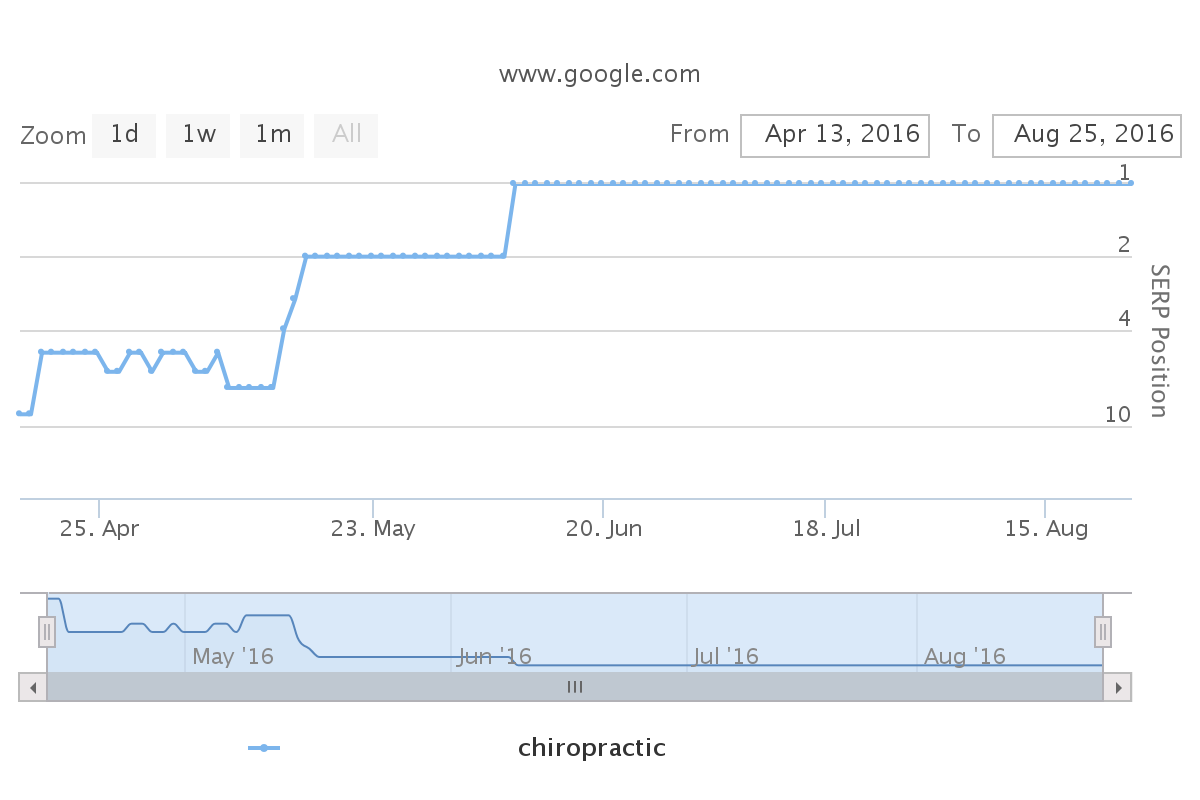Click the navigator left handle grip
The width and height of the screenshot is (1200, 800).
pyautogui.click(x=47, y=632)
